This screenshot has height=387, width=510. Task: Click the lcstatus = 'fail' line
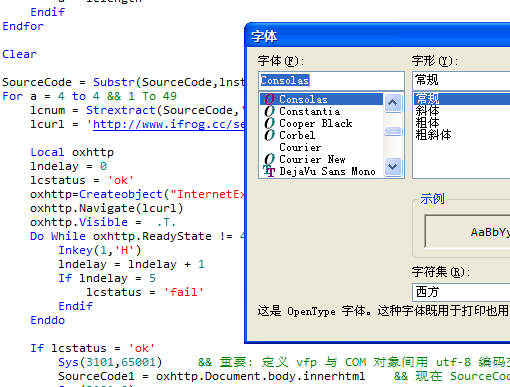point(145,292)
